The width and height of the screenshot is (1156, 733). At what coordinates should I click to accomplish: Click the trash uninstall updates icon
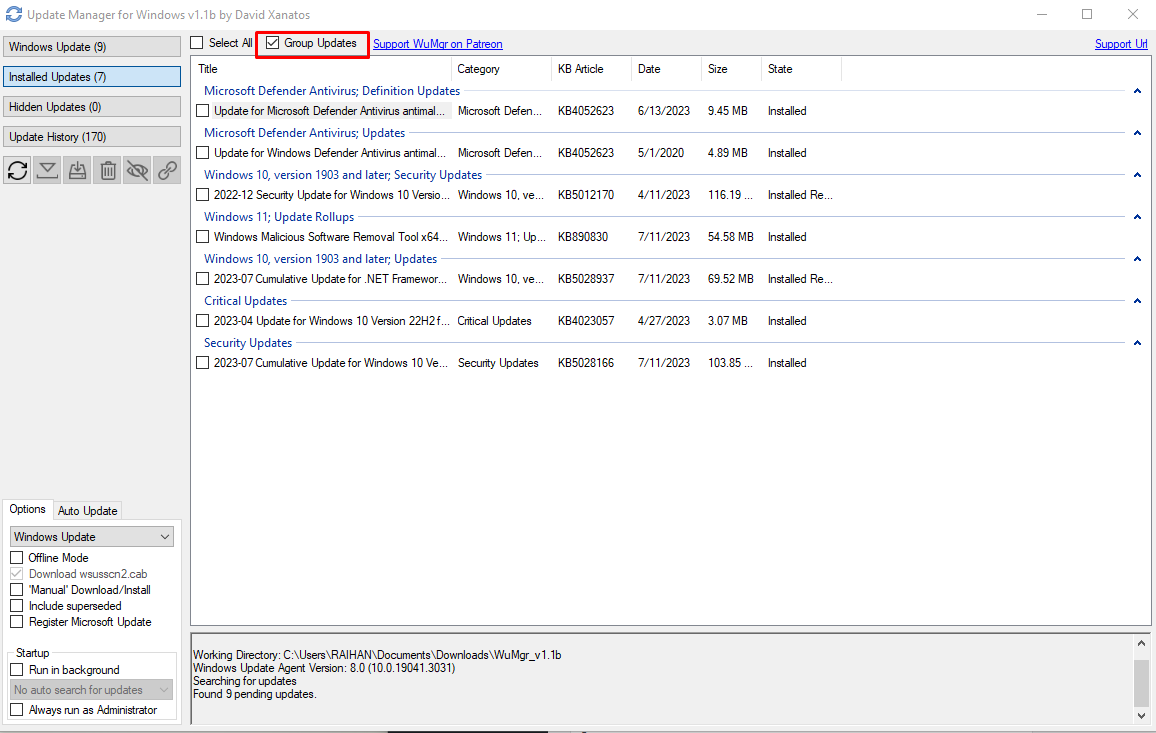point(108,170)
